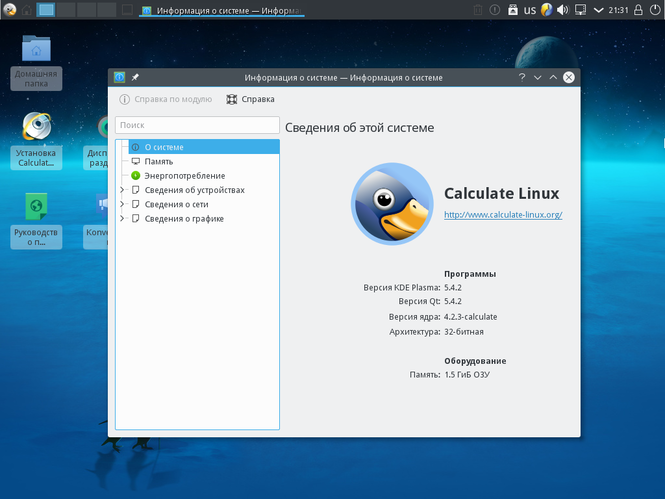
Task: Open the Справка toolbar menu
Action: pos(250,99)
